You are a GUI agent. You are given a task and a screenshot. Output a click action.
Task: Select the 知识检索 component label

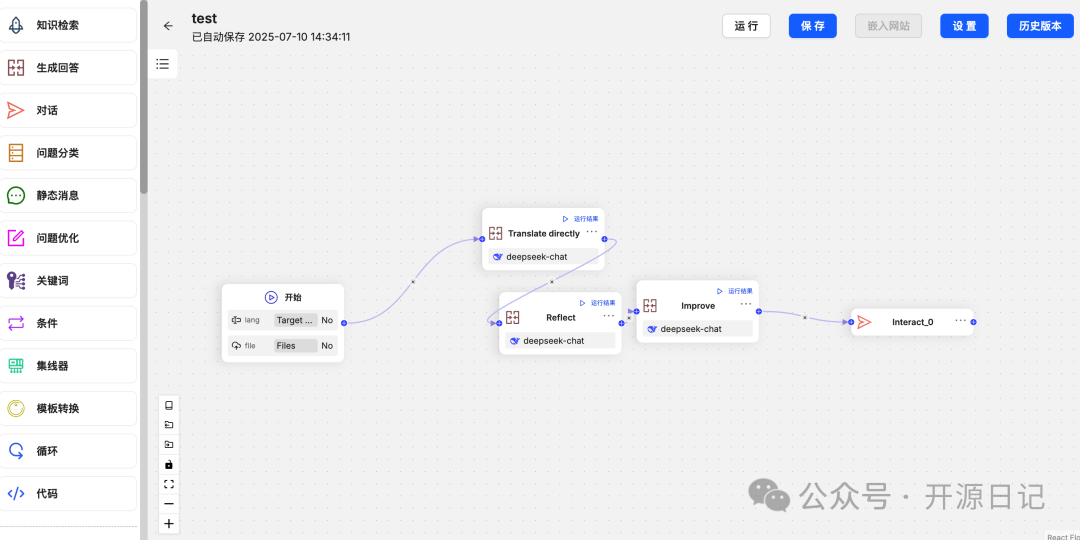tap(58, 25)
